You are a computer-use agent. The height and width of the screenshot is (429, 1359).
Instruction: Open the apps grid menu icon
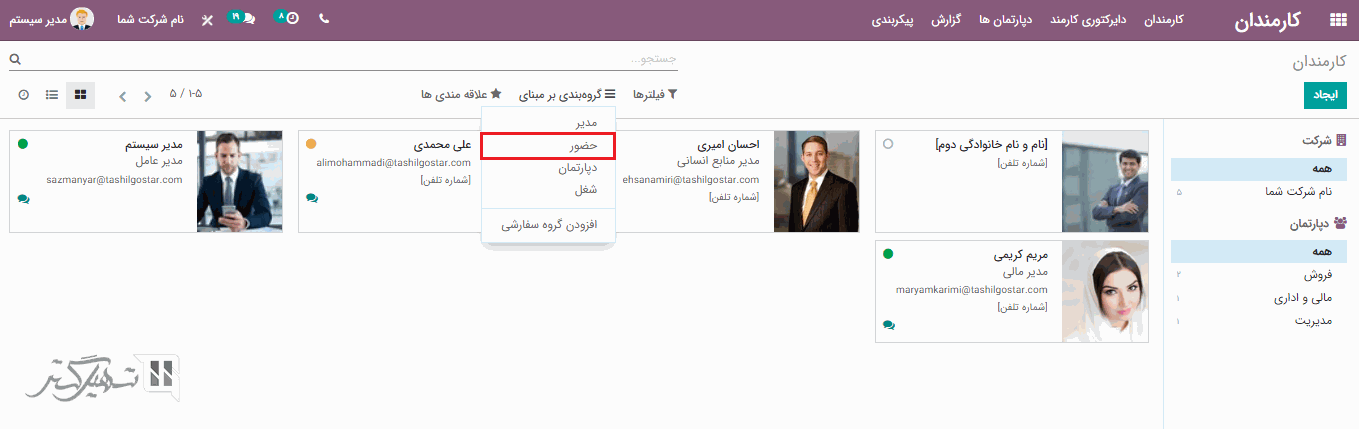click(x=1337, y=20)
